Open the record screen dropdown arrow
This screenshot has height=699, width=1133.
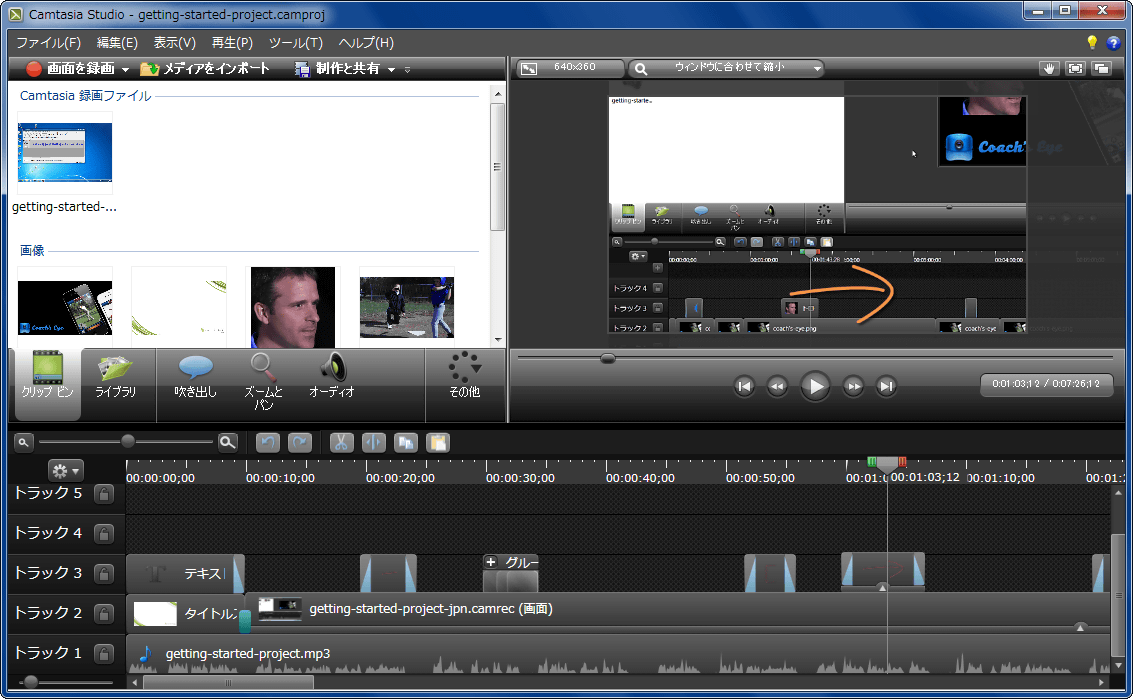coord(125,69)
